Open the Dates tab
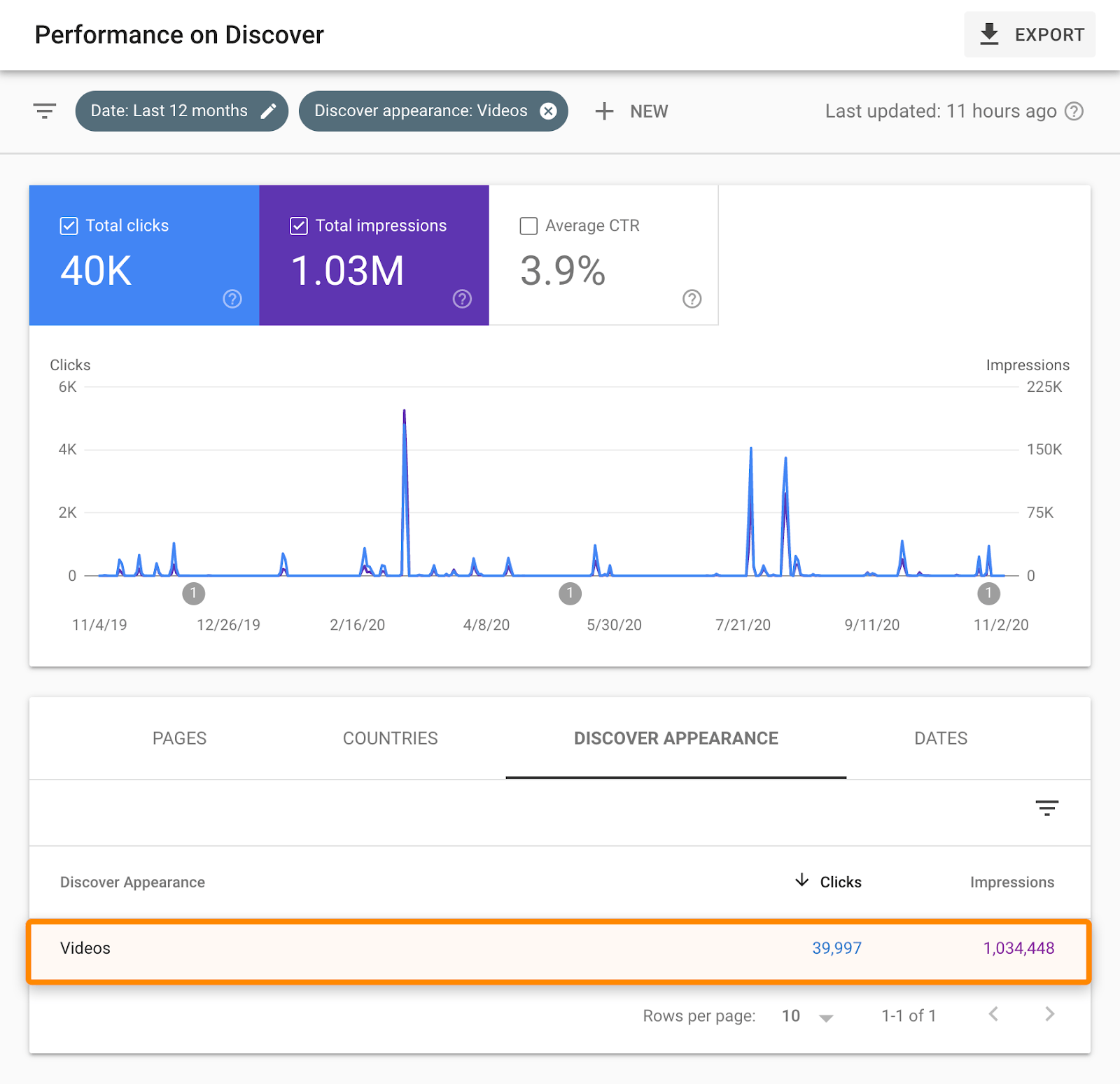This screenshot has width=1120, height=1084. 940,738
